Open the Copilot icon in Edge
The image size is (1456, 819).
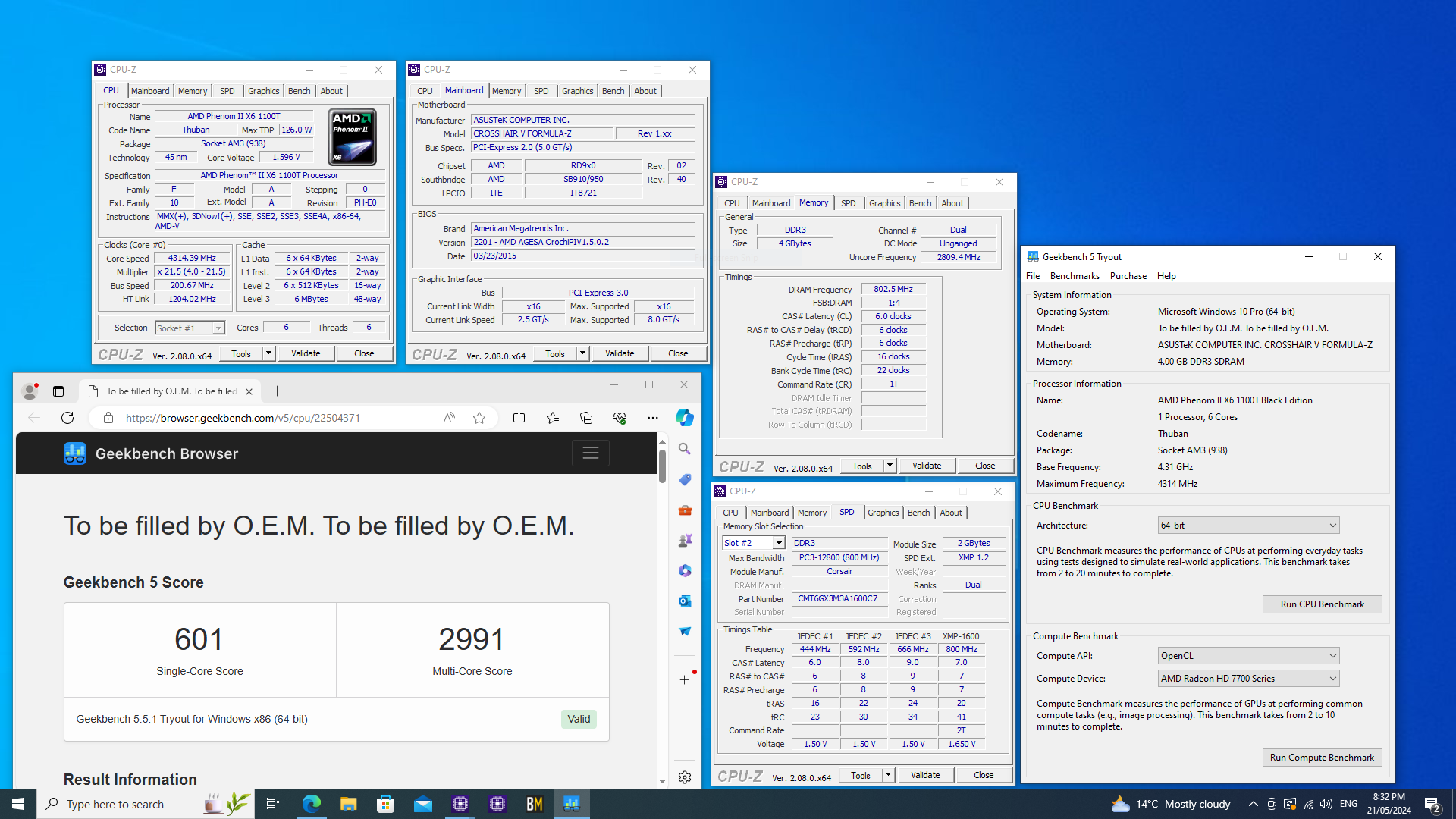(685, 418)
